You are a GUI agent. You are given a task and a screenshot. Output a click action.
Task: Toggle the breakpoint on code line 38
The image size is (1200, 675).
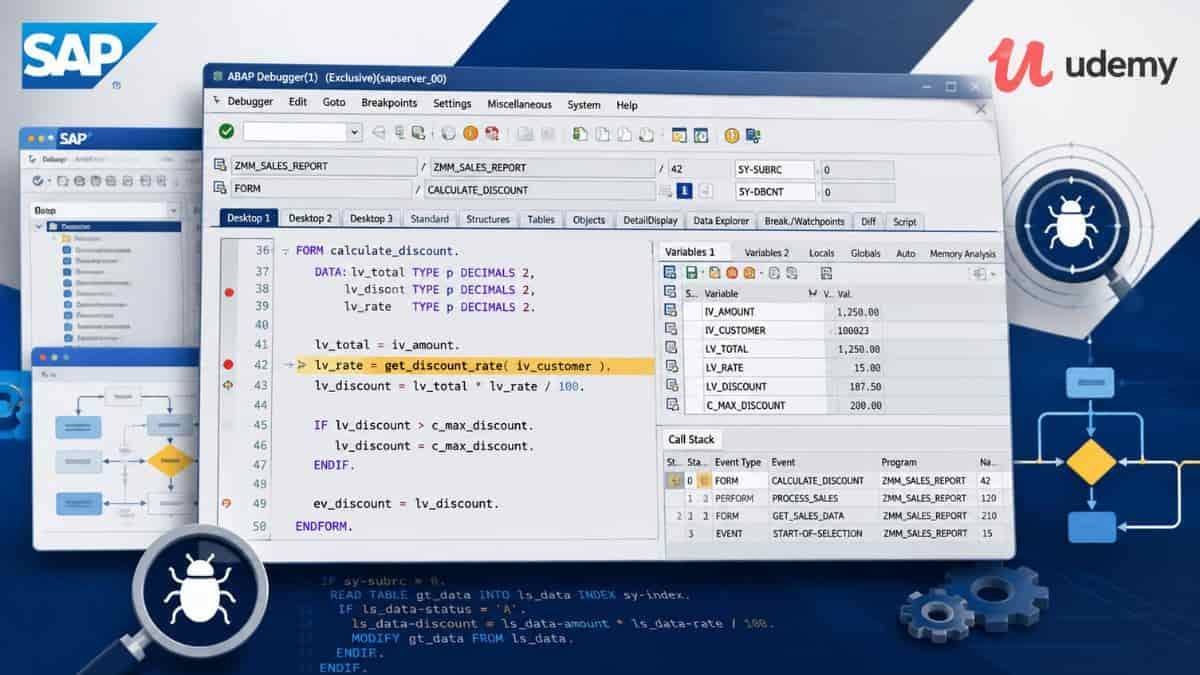[228, 292]
